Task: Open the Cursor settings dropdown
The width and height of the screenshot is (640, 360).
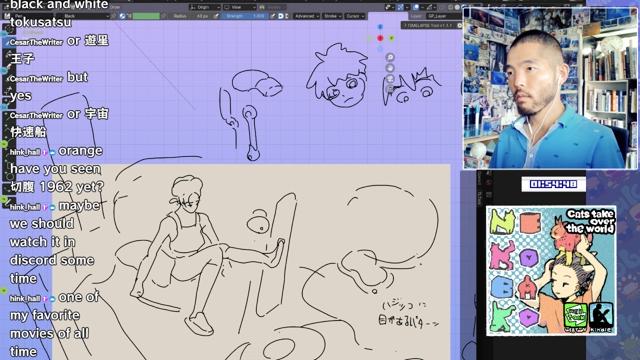Action: (x=354, y=16)
